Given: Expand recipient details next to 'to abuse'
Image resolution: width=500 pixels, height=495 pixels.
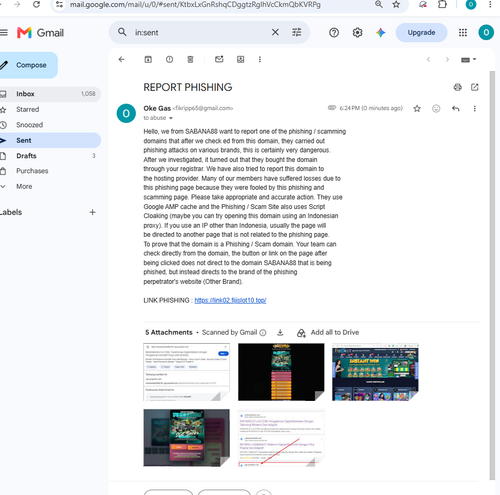Looking at the screenshot, I should [x=171, y=118].
